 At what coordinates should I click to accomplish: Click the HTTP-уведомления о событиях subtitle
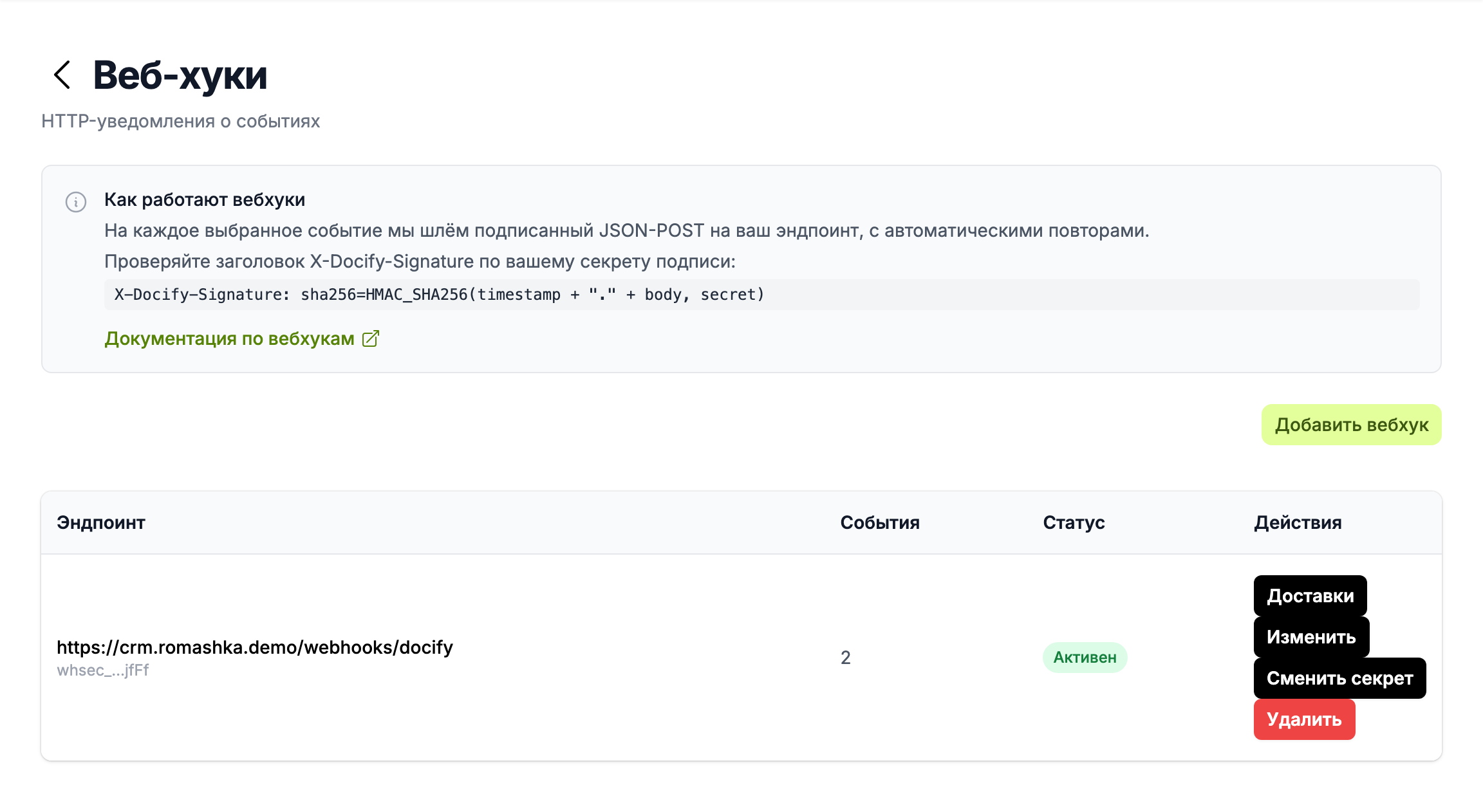(x=180, y=121)
